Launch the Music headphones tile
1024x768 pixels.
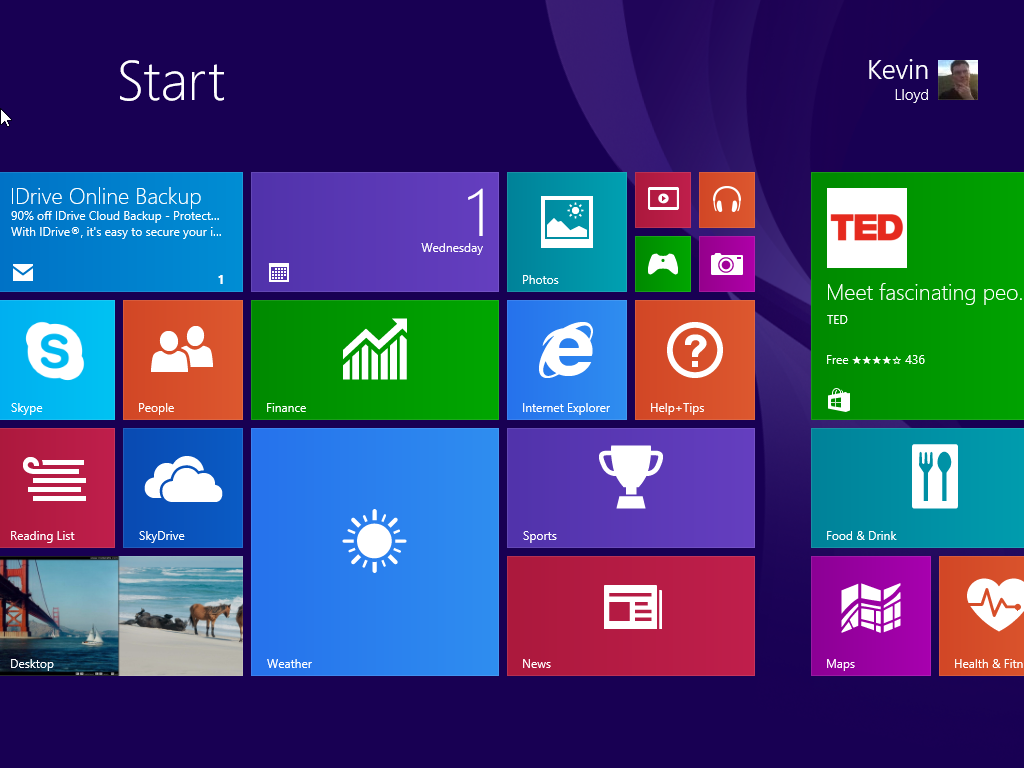pyautogui.click(x=727, y=200)
